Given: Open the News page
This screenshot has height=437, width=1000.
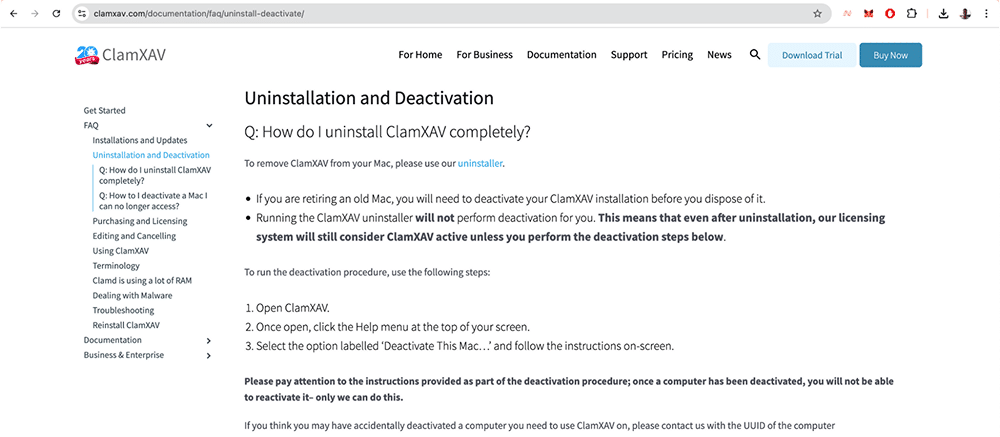Looking at the screenshot, I should pyautogui.click(x=719, y=55).
